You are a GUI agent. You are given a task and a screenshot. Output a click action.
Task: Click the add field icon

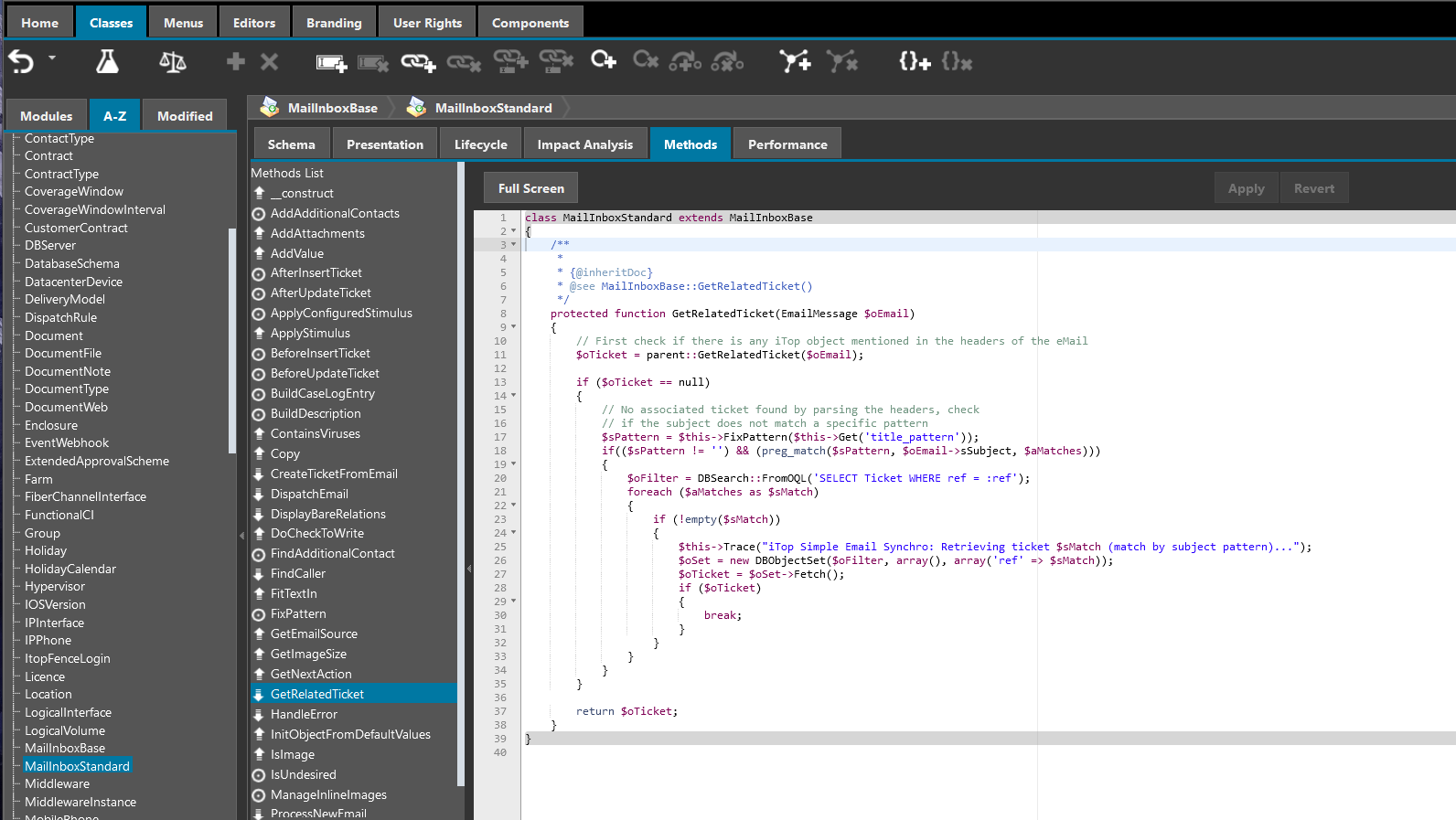(x=331, y=62)
